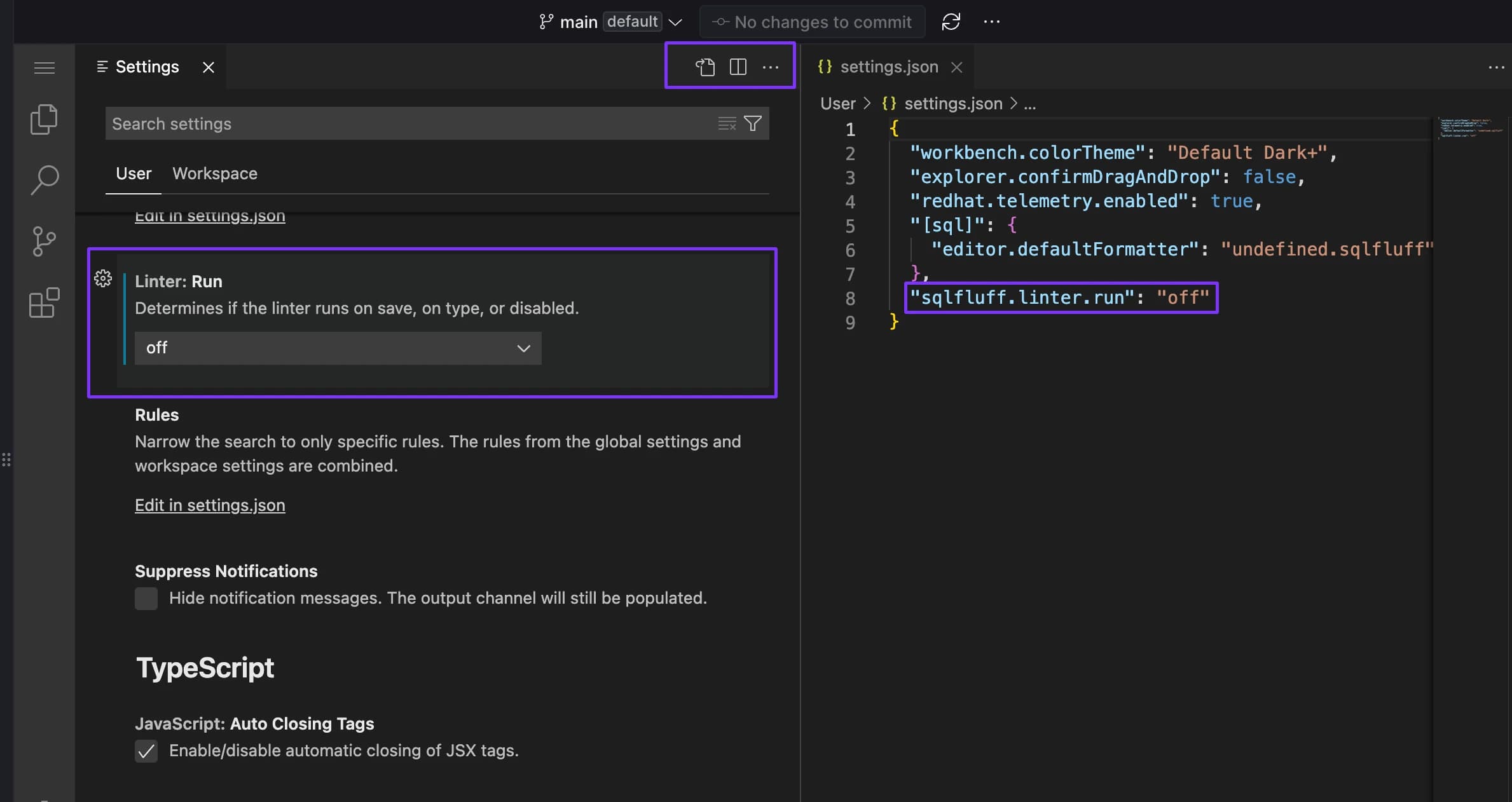Click the Clear Settings Search Input icon
This screenshot has height=802, width=1512.
727,123
